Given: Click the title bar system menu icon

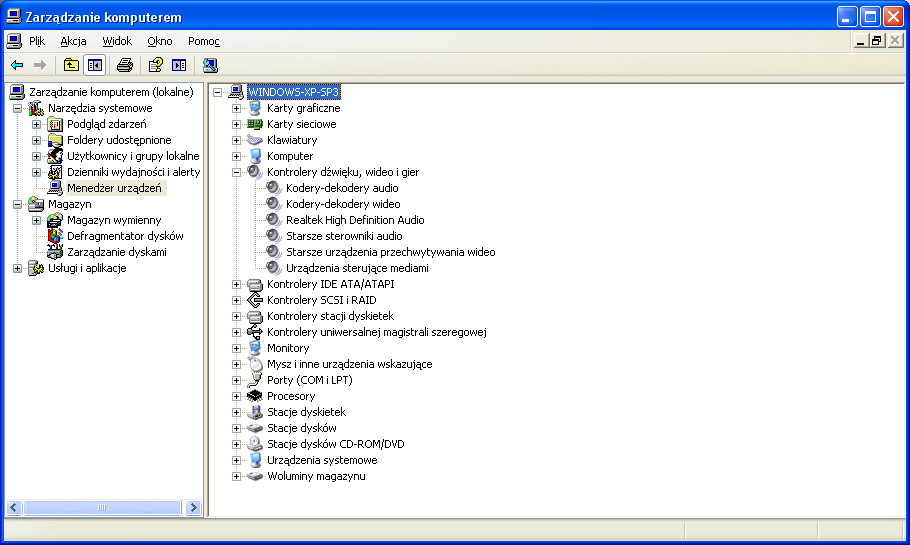Looking at the screenshot, I should coord(14,17).
